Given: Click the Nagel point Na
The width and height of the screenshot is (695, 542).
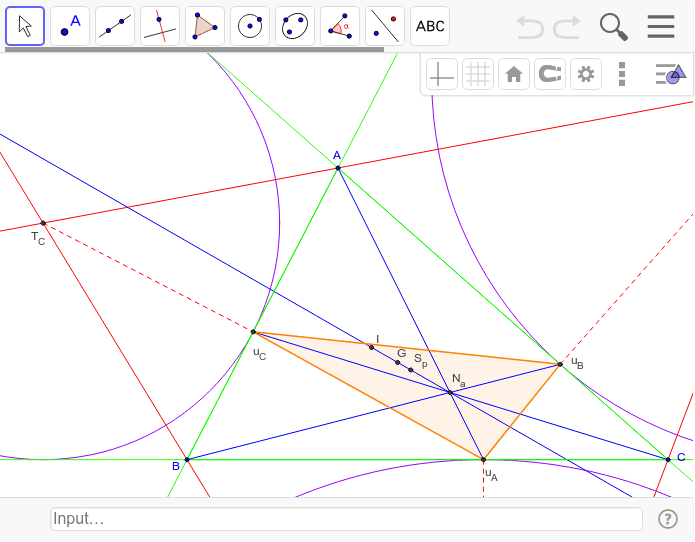Looking at the screenshot, I should (450, 393).
